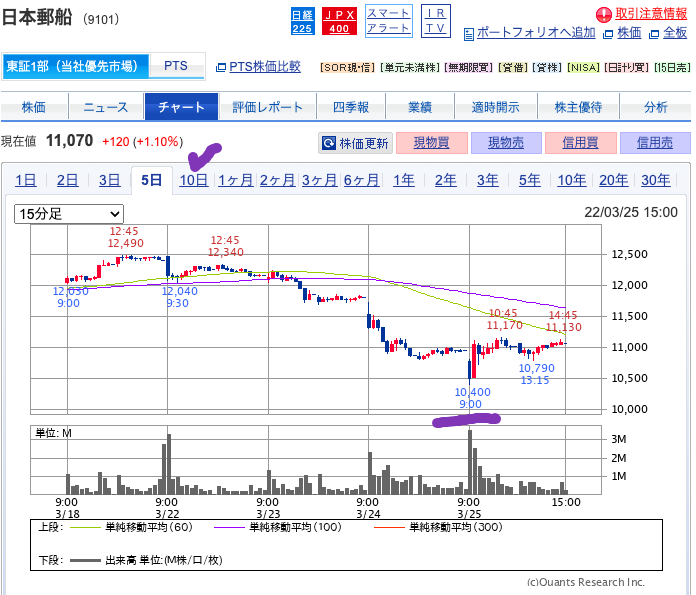The height and width of the screenshot is (595, 696).
Task: Click the 現物買 button
Action: click(x=431, y=143)
